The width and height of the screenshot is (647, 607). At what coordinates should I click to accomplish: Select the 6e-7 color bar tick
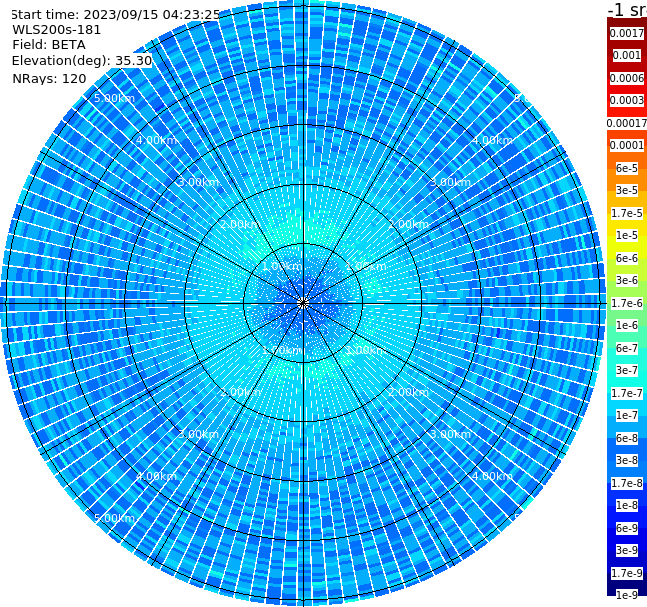click(627, 348)
